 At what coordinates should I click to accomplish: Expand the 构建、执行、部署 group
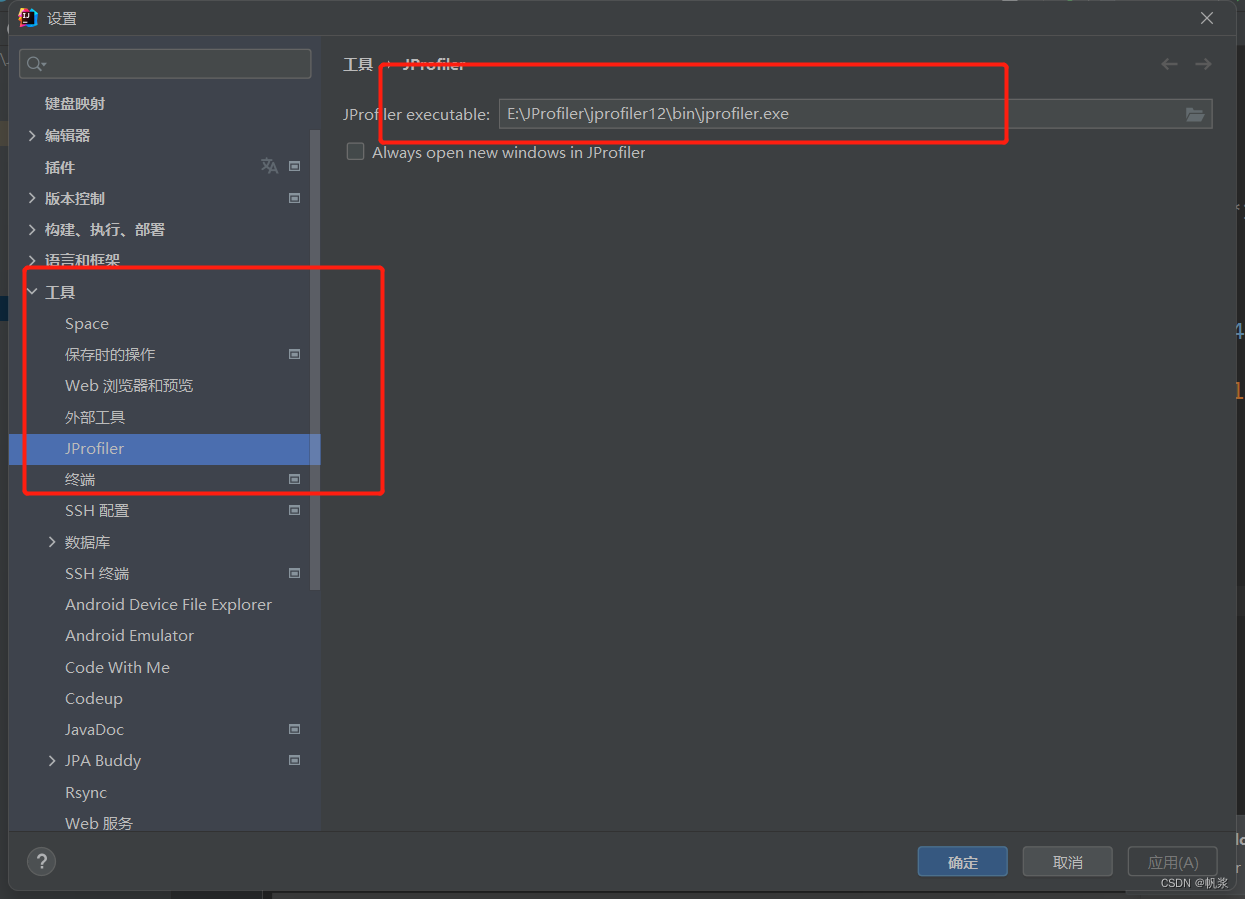pos(32,229)
